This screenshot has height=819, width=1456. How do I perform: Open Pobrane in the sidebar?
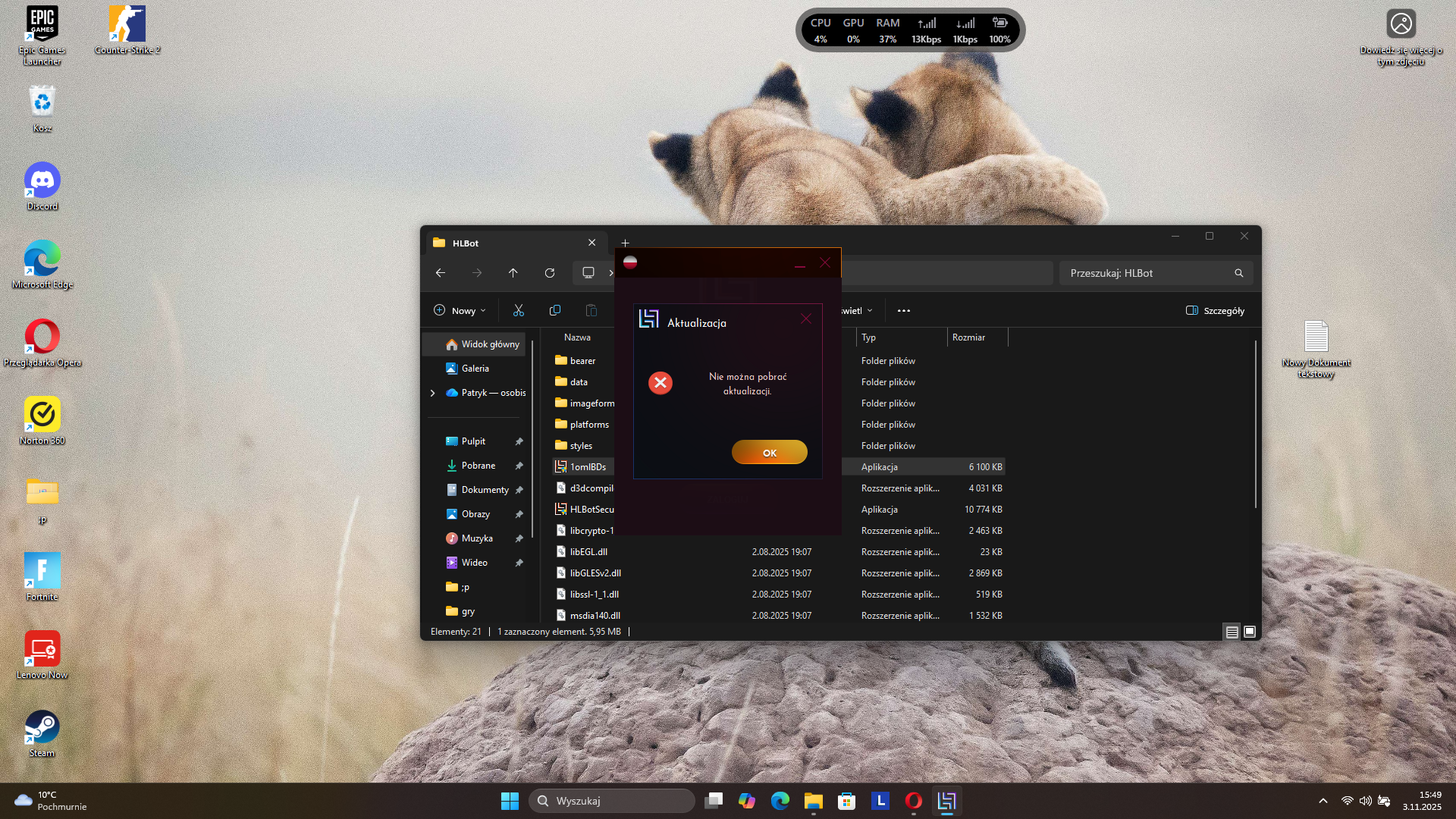[478, 466]
